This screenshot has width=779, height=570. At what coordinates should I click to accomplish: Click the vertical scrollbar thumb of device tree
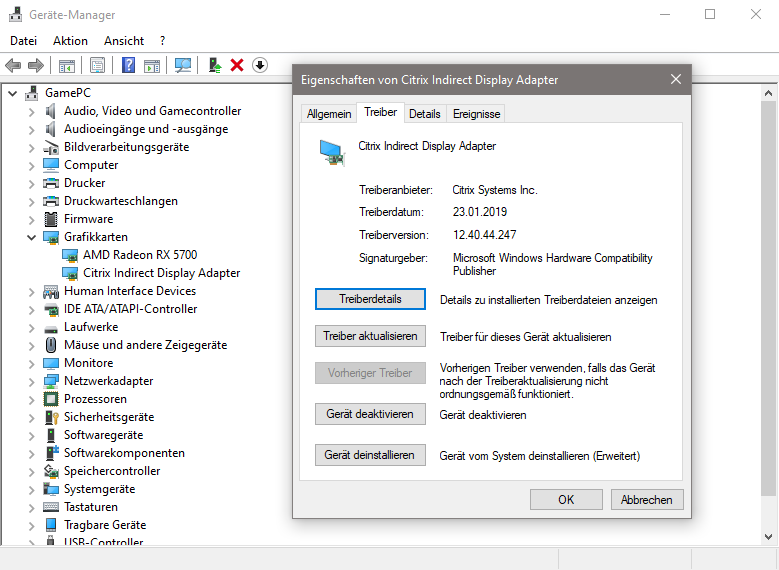pos(768,298)
